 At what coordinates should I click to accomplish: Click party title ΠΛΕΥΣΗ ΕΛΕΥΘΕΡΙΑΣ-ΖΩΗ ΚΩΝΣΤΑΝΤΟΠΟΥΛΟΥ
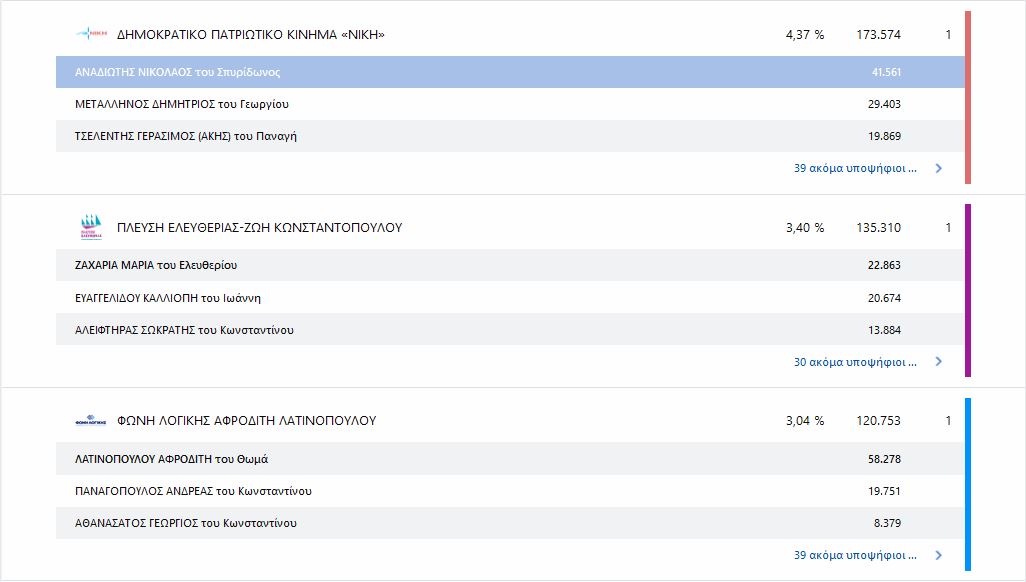pyautogui.click(x=259, y=228)
